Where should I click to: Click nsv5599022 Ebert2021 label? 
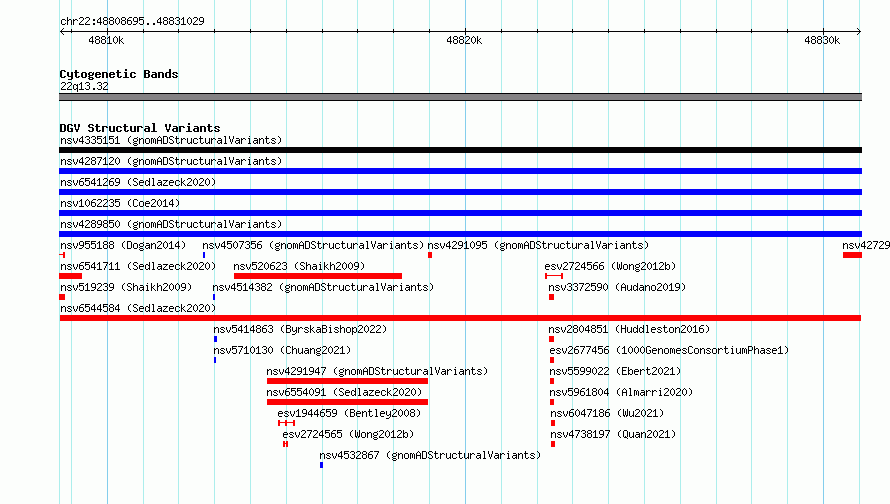click(615, 371)
